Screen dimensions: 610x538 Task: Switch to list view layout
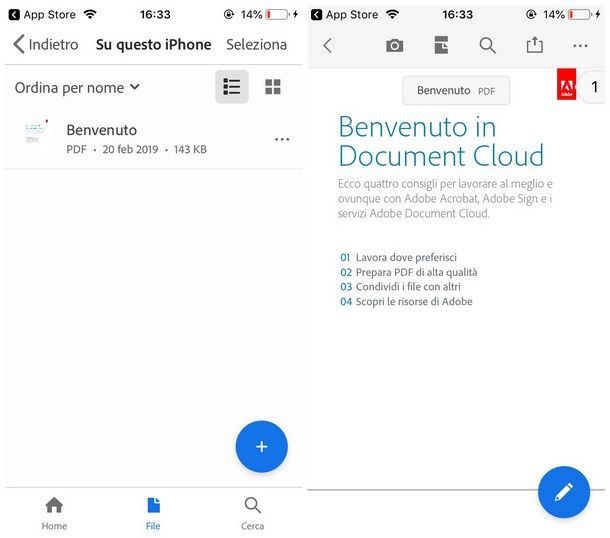tap(232, 87)
